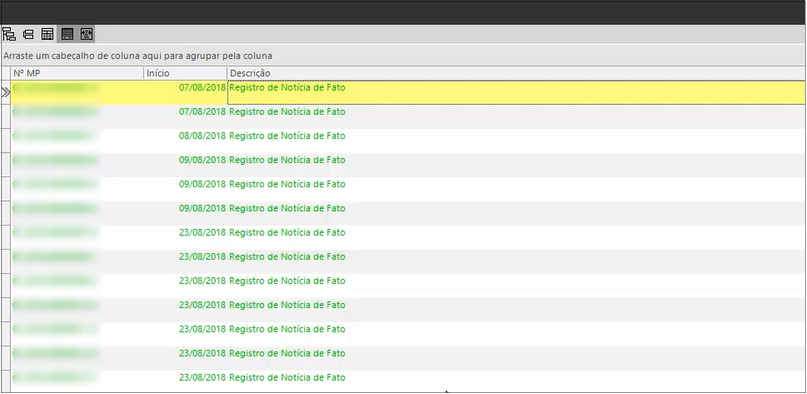Select the 07/08/2018 date in the yellow highlighted row
807x394 pixels.
pos(202,87)
